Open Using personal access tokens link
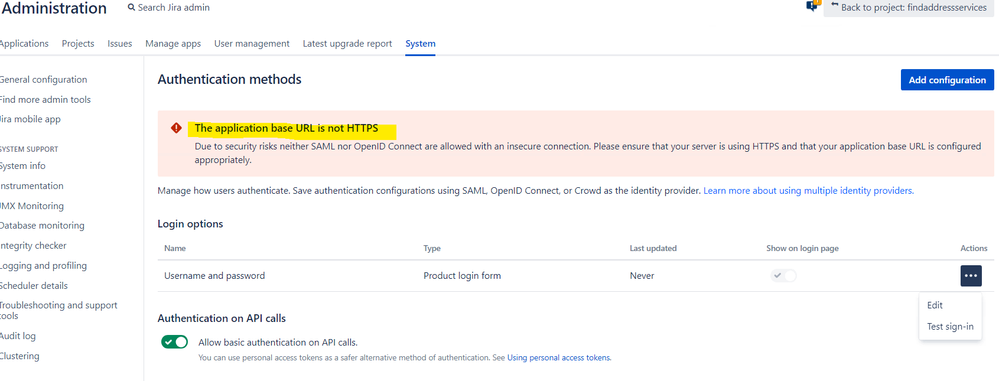Viewport: 999px width, 381px height. (559, 358)
